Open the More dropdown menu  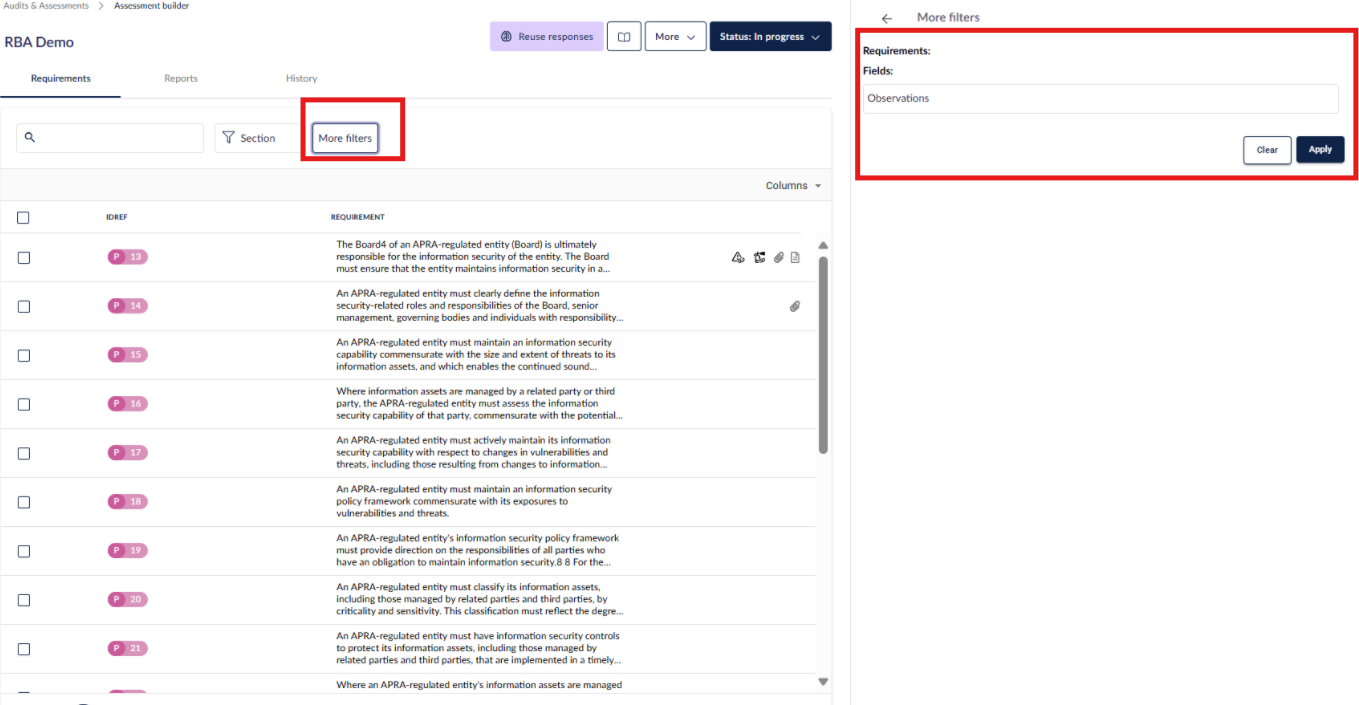pyautogui.click(x=675, y=37)
